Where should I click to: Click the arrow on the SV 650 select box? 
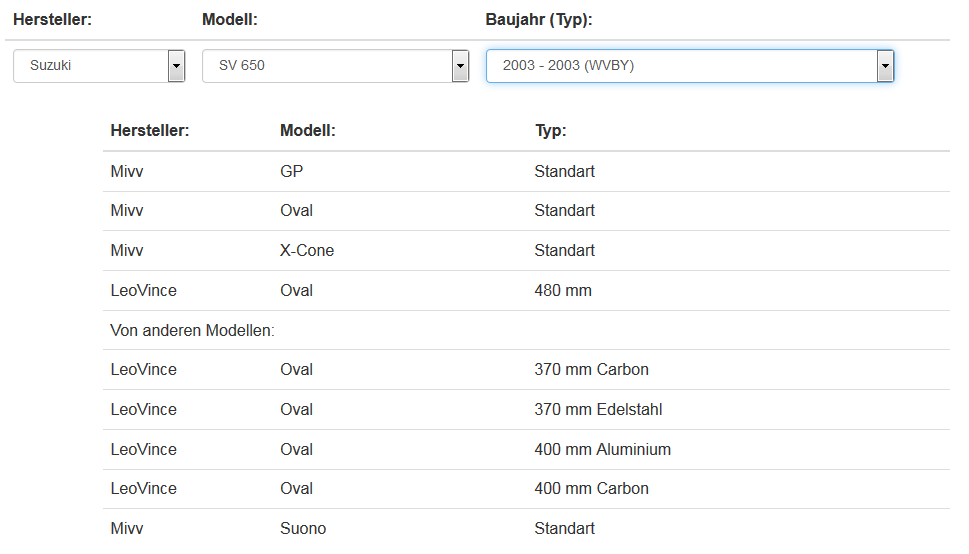[x=460, y=66]
